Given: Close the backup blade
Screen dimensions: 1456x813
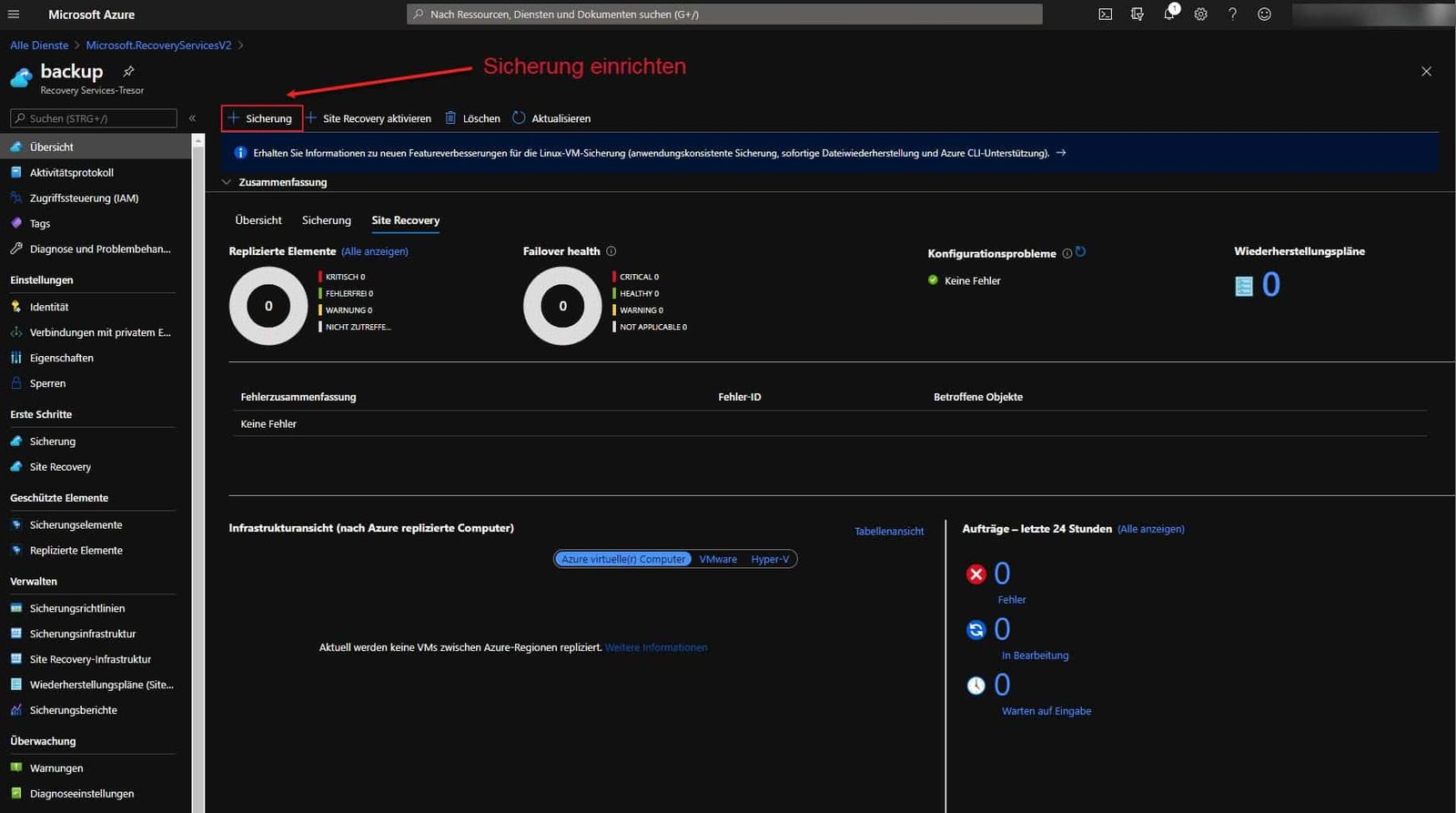Looking at the screenshot, I should tap(1426, 71).
